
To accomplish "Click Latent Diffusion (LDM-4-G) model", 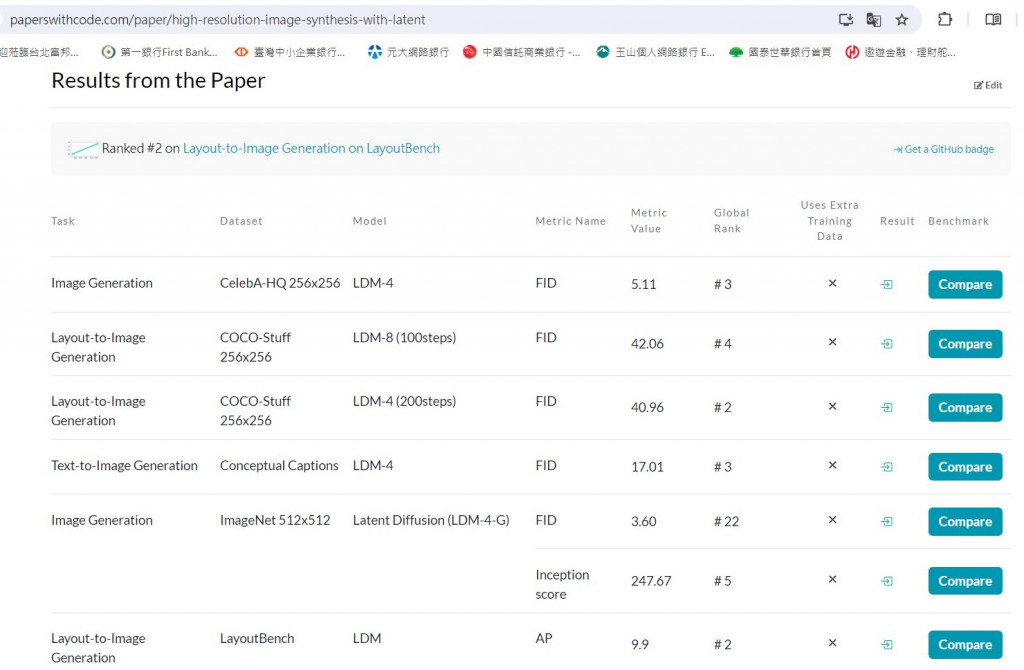I will point(431,520).
